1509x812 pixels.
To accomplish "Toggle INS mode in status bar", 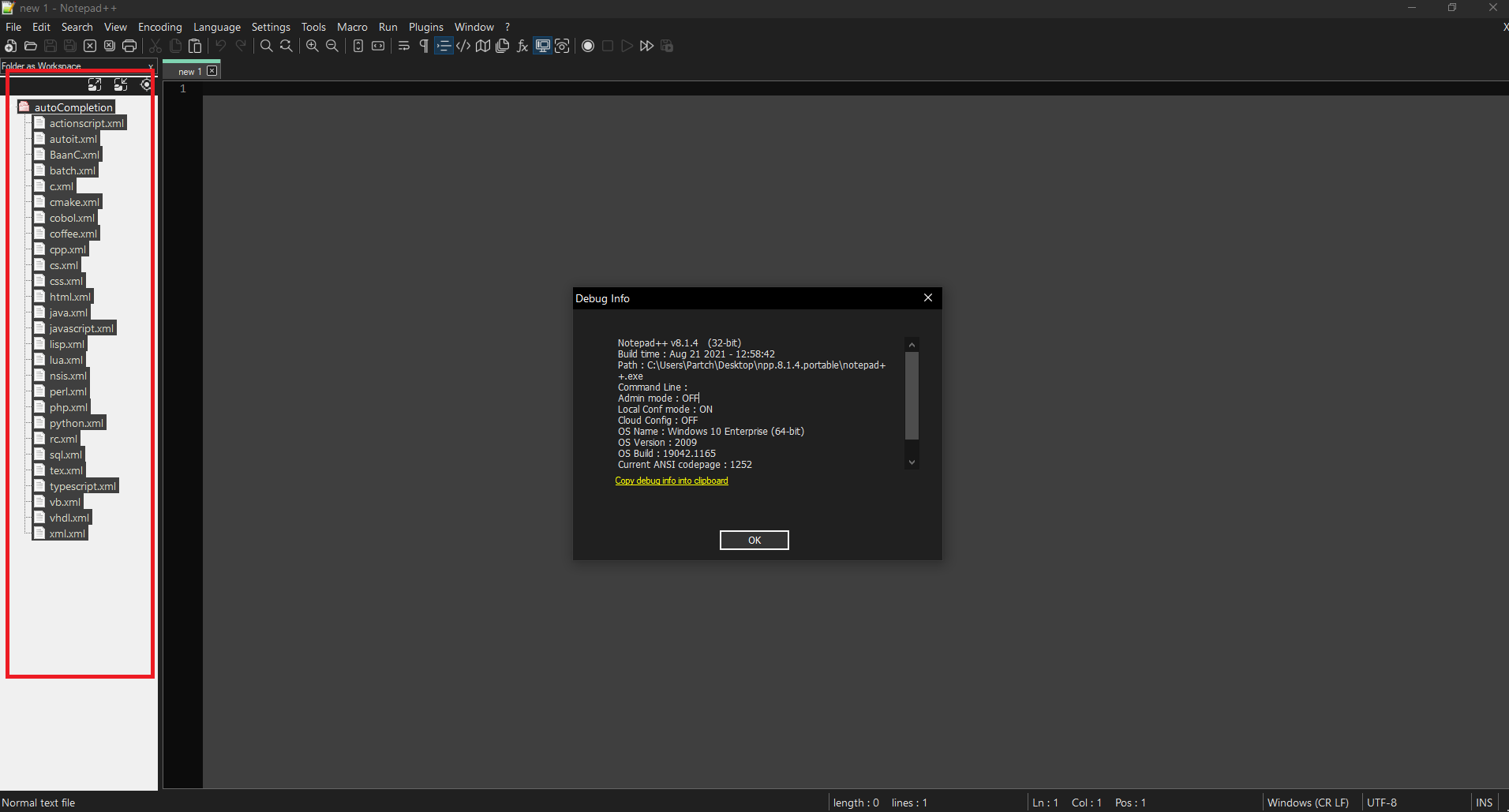I will (x=1484, y=803).
